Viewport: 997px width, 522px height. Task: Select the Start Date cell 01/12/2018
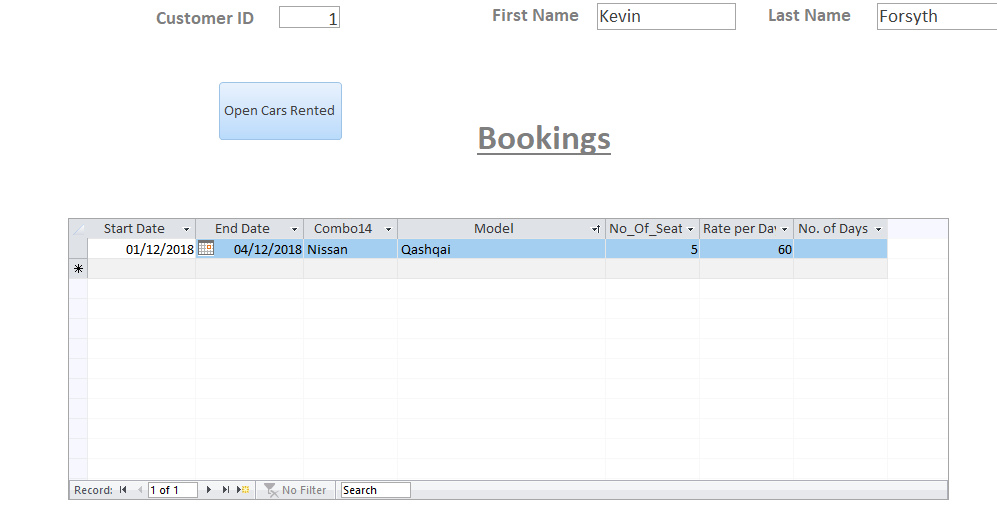point(141,249)
